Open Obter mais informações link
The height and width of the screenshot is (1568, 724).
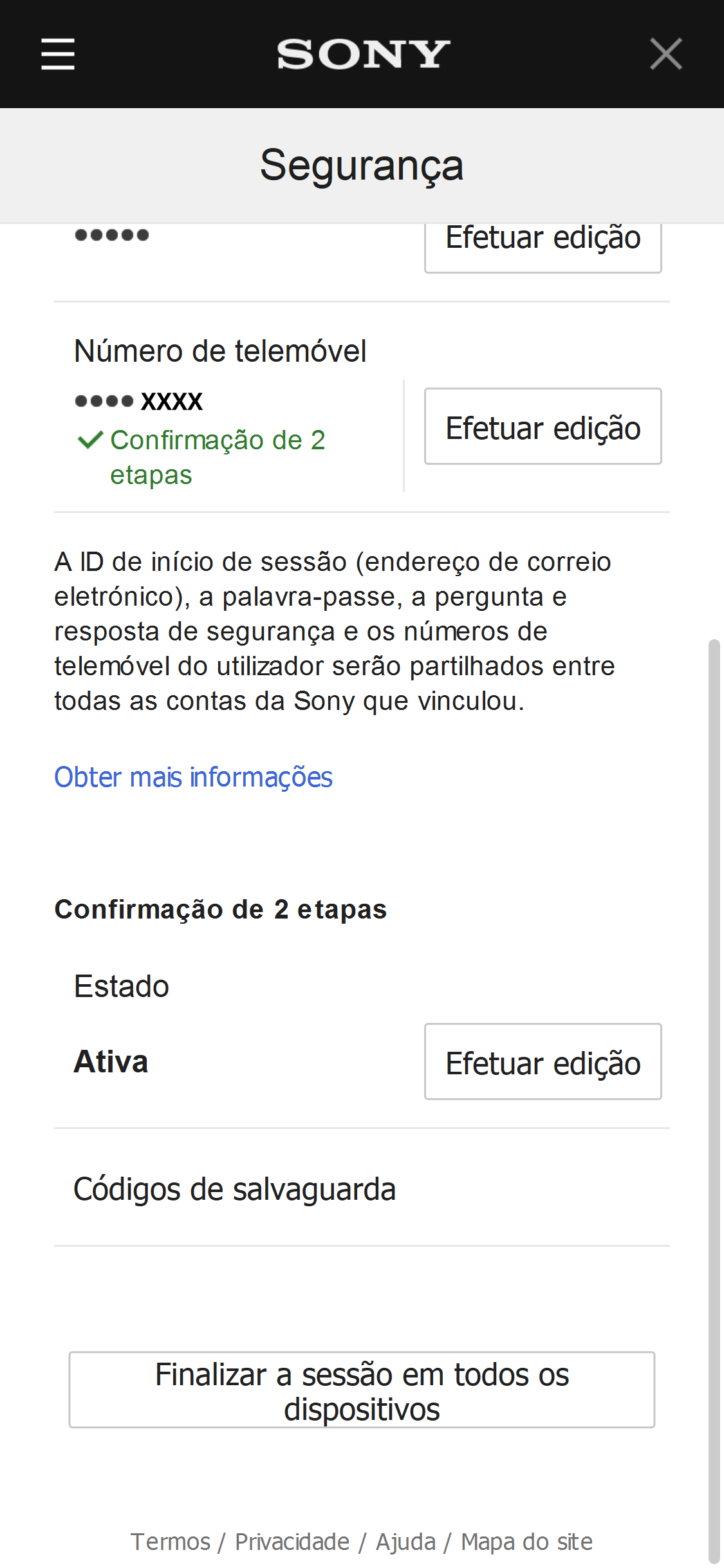[193, 777]
